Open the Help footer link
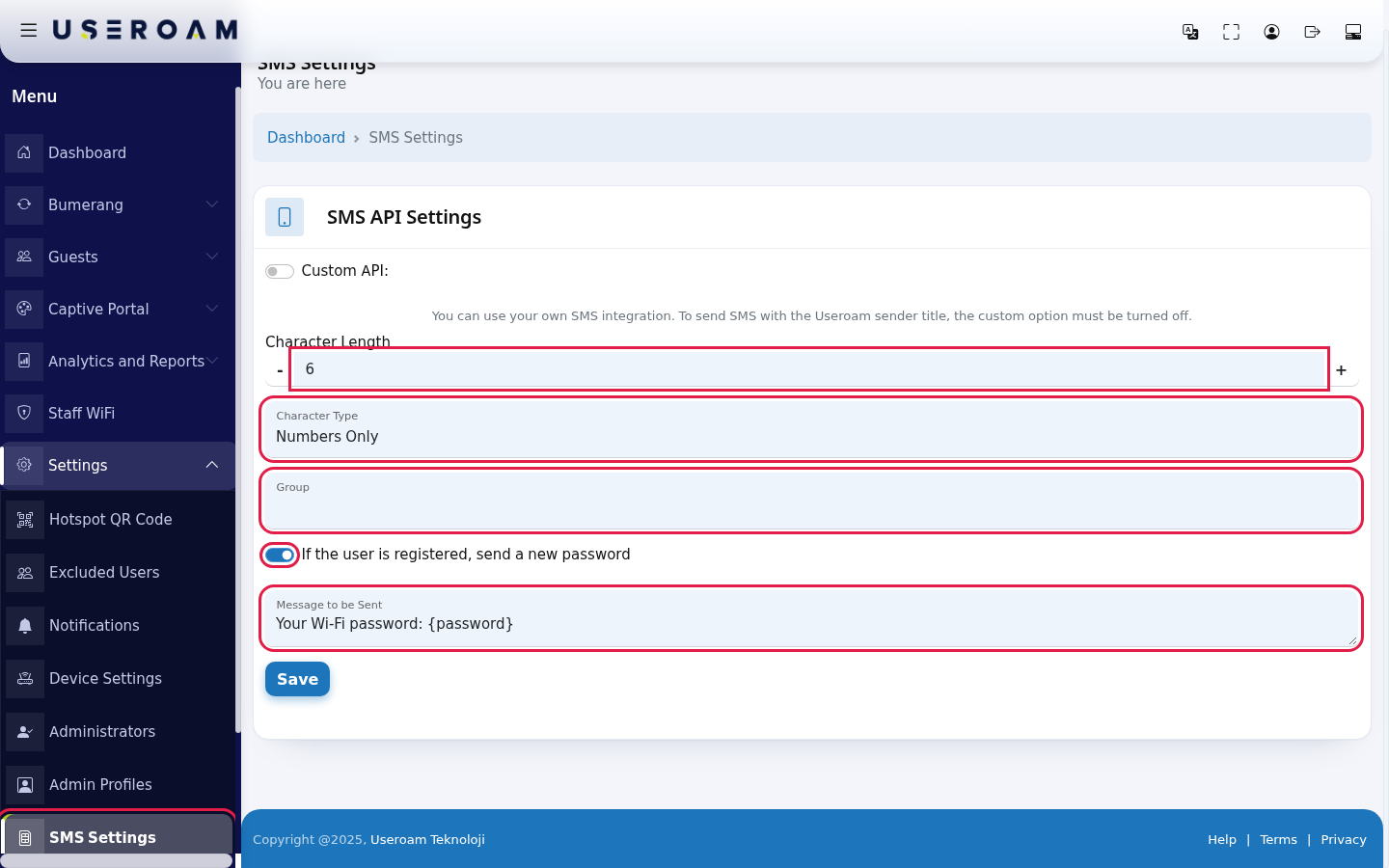Viewport: 1389px width, 868px height. click(1222, 840)
